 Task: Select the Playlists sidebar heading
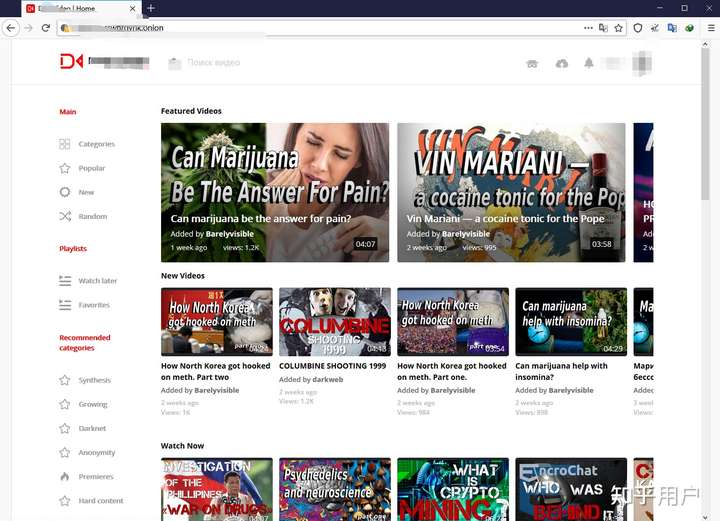tap(73, 248)
